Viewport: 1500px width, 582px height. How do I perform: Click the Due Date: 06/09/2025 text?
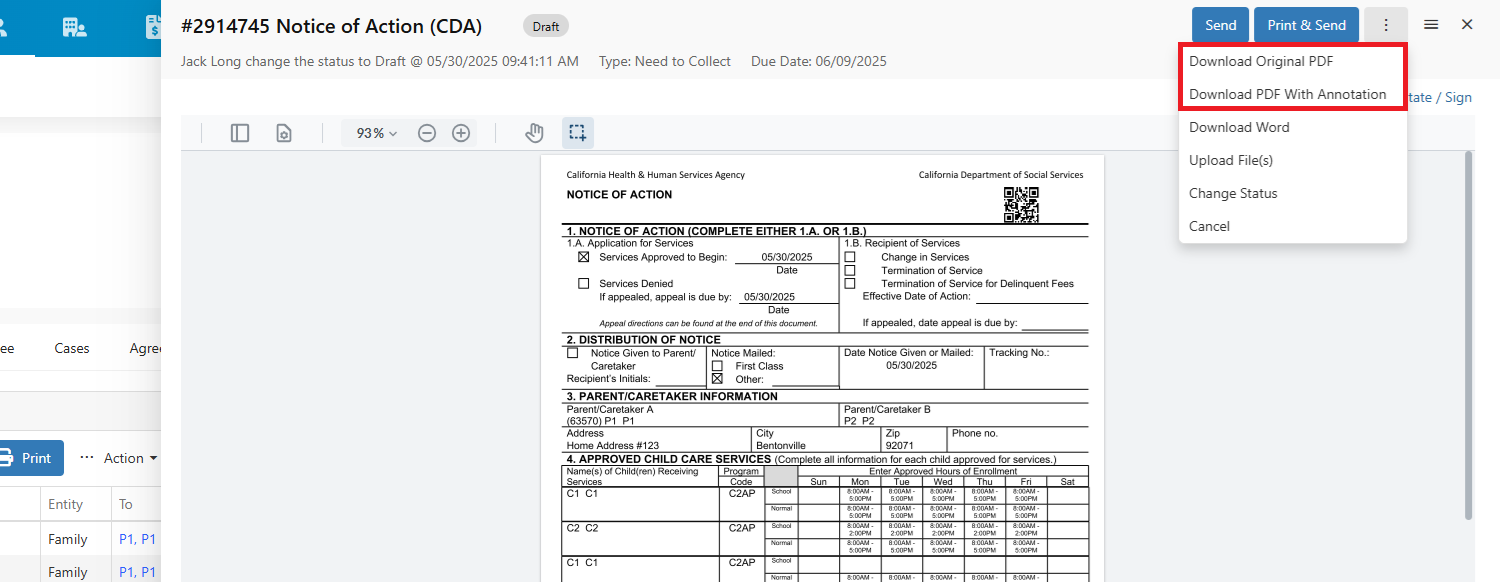pyautogui.click(x=819, y=61)
